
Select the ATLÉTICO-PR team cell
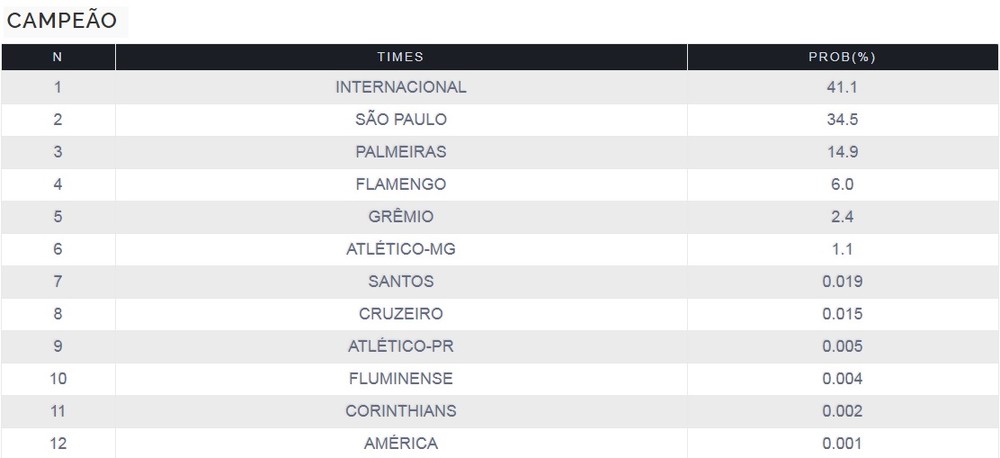pyautogui.click(x=401, y=346)
